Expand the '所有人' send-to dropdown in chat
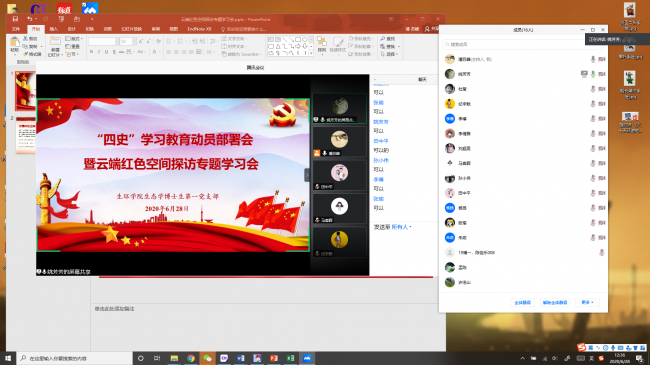650x365 pixels. [401, 227]
